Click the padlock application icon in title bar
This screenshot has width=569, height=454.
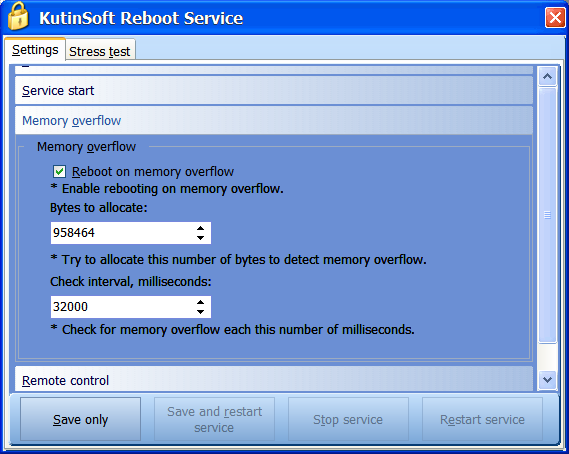(x=18, y=17)
